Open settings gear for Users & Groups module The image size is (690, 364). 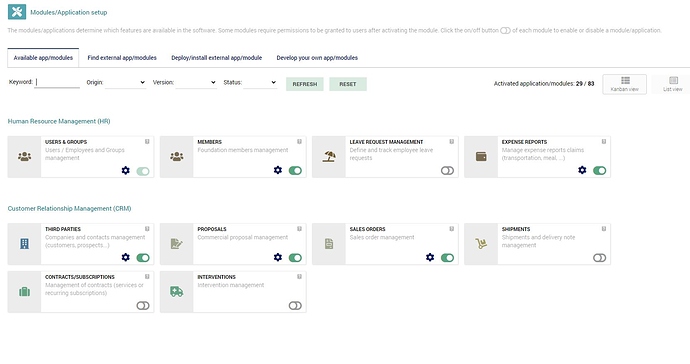point(125,170)
